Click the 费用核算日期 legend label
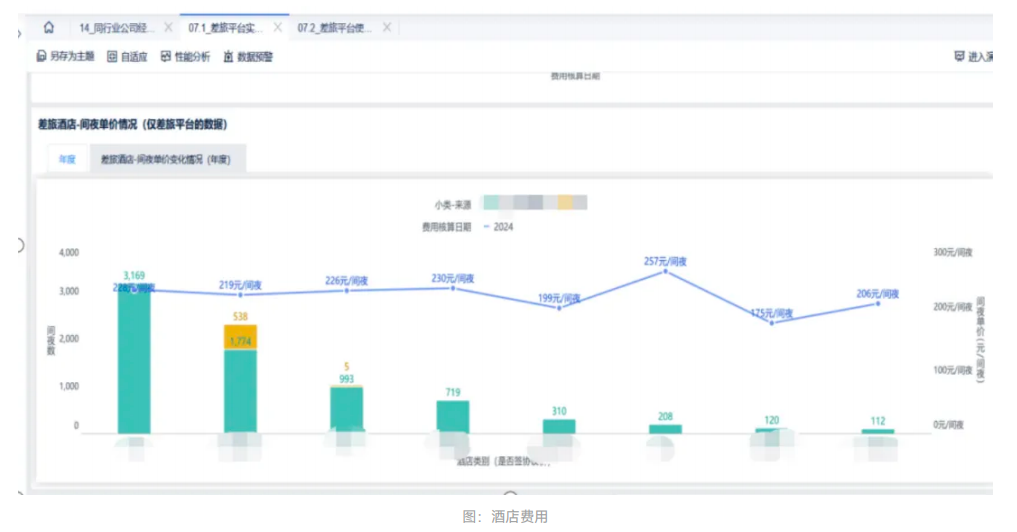Screen dimensions: 1017x532 pyautogui.click(x=446, y=227)
